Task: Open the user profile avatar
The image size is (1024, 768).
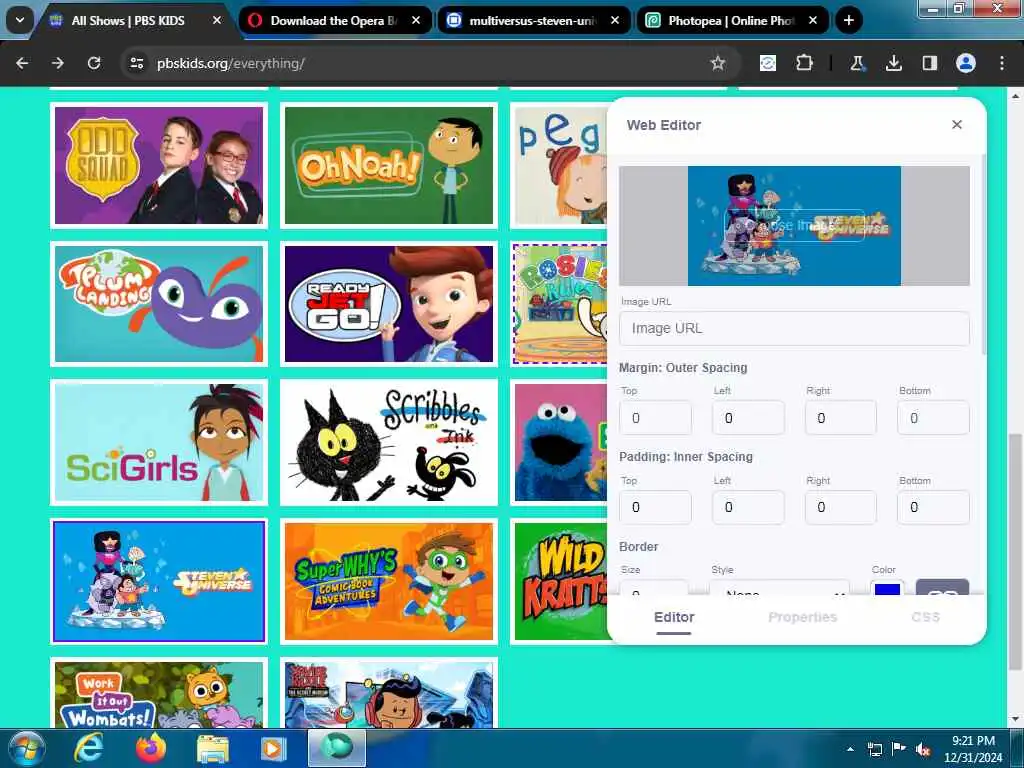Action: click(x=966, y=63)
